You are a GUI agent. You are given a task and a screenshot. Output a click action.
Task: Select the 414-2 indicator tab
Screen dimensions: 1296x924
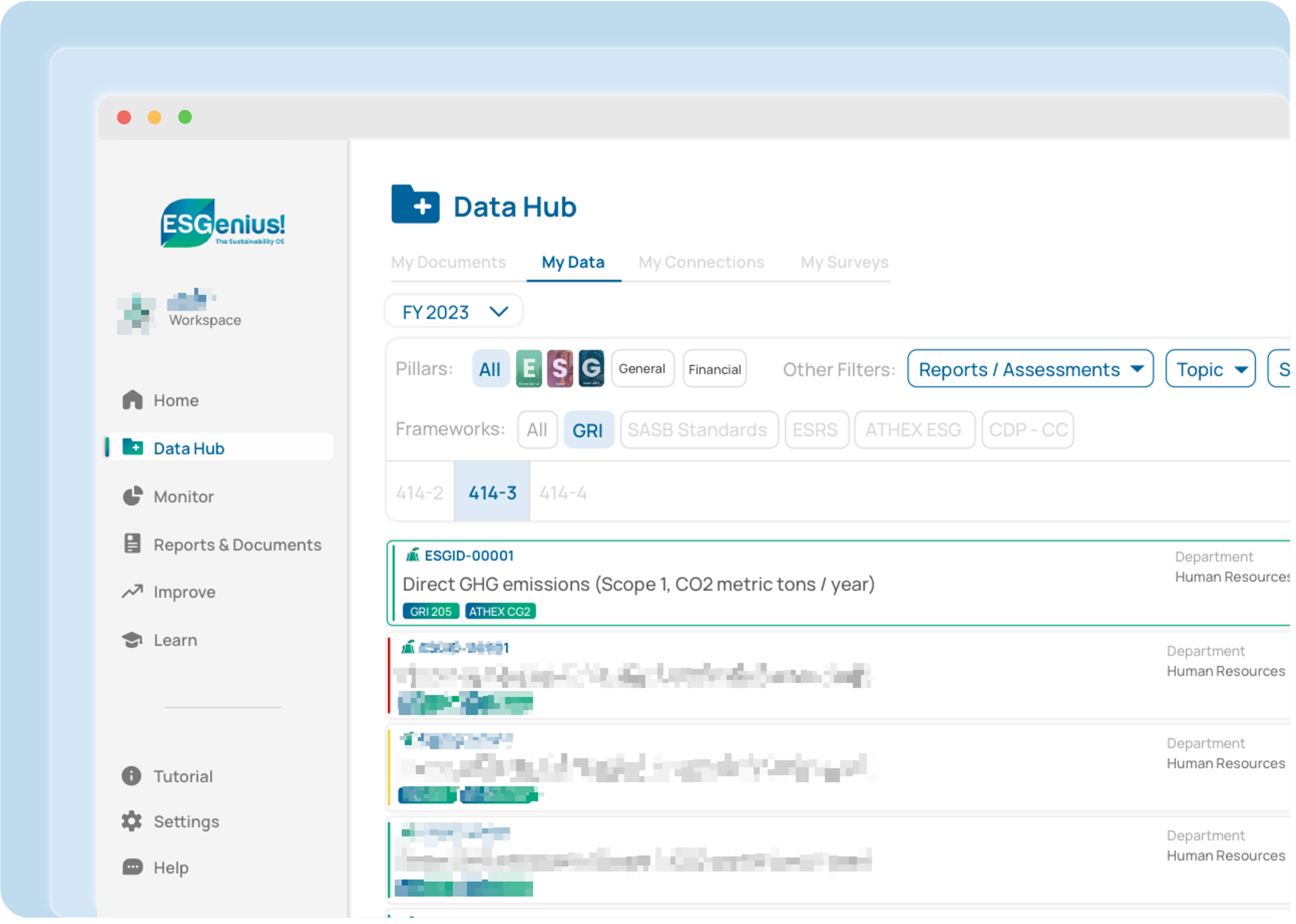[420, 492]
